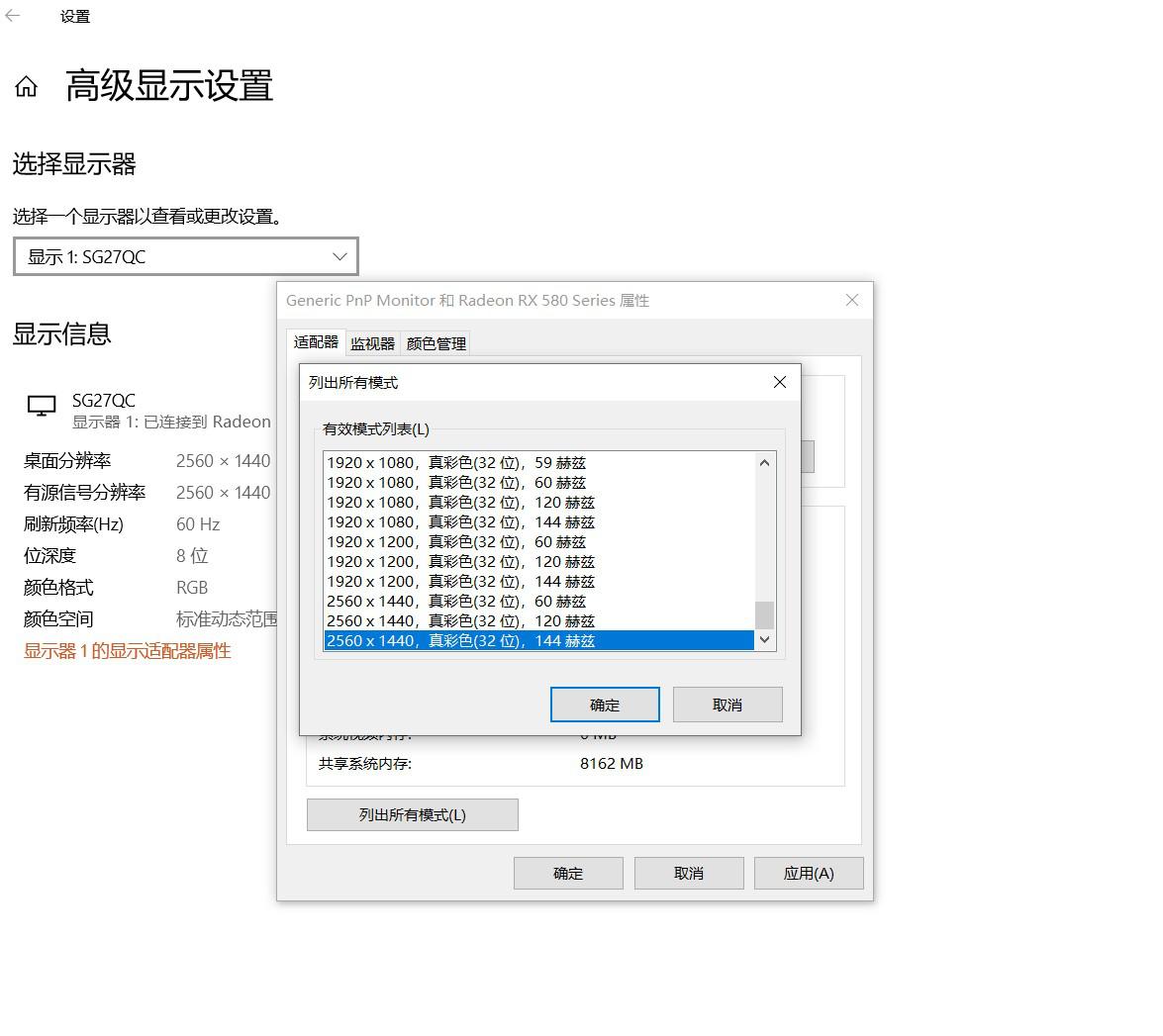Screen dimensions: 1163x1036
Task: Switch to the 监视器 tab
Action: click(371, 343)
